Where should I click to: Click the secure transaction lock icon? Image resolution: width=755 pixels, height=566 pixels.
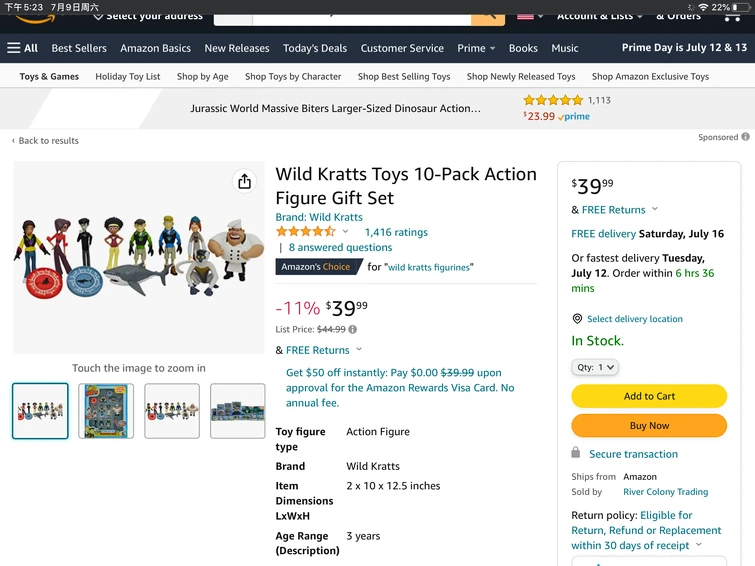tap(576, 454)
